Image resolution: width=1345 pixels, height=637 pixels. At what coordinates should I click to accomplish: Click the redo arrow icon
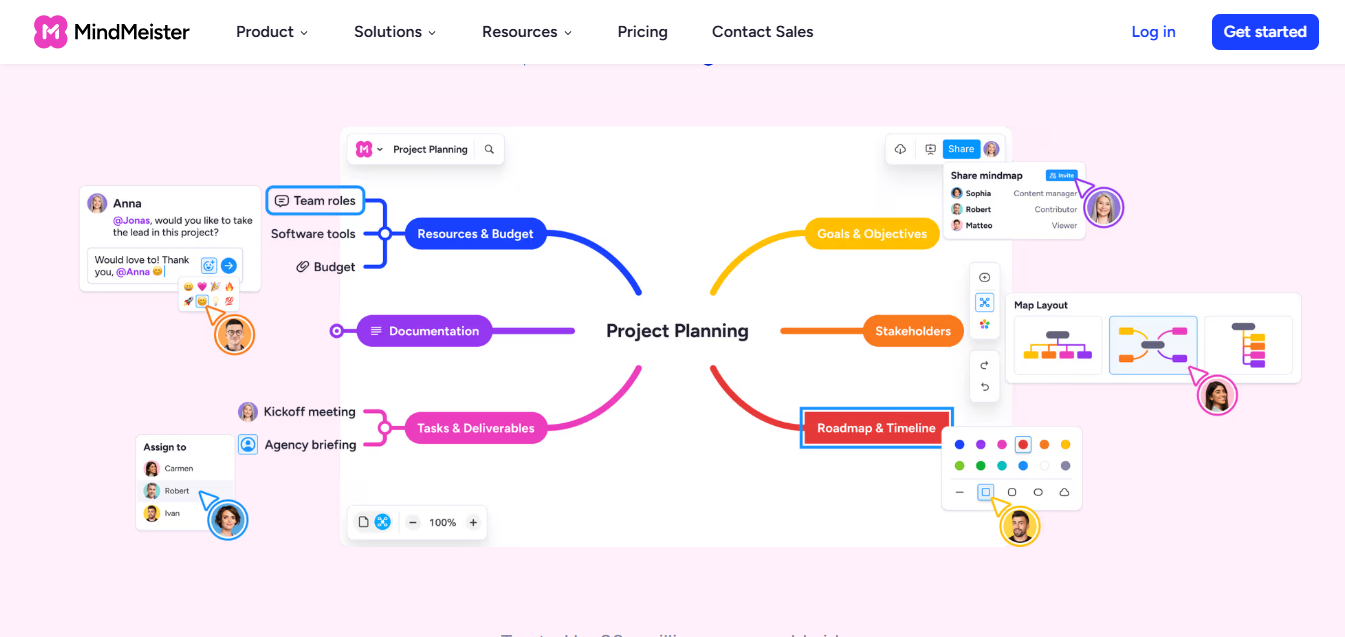coord(985,365)
